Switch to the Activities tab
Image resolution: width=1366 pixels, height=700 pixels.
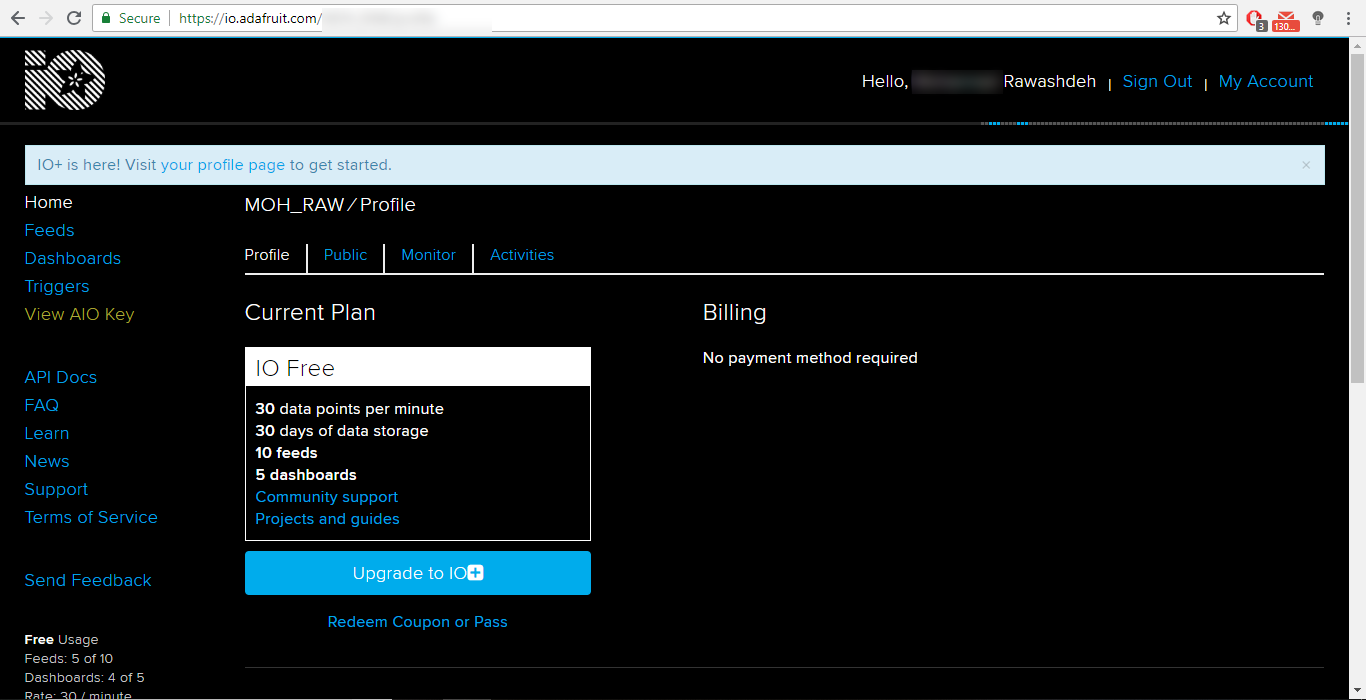coord(522,255)
